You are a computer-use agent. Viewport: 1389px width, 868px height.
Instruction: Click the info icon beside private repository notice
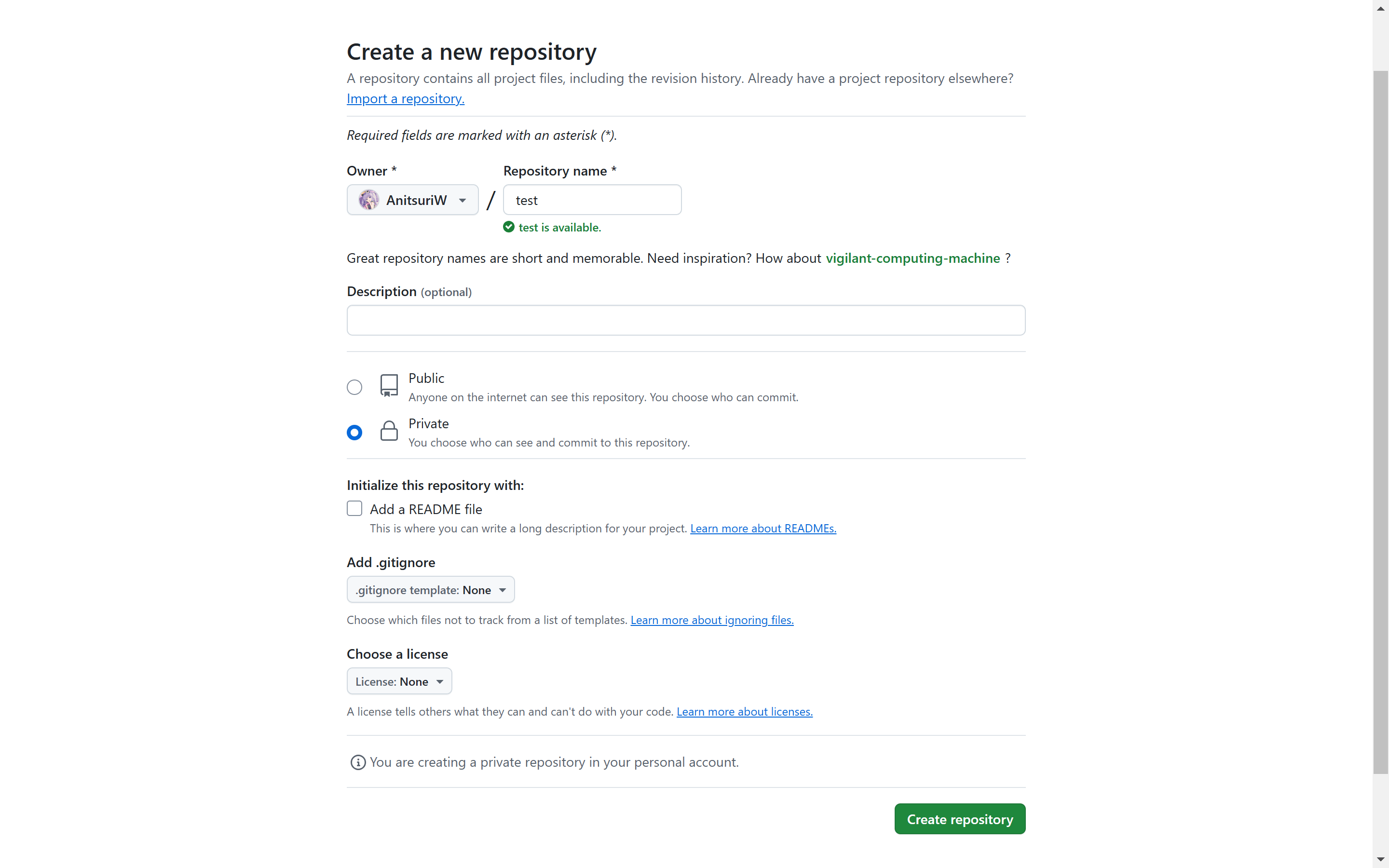(x=357, y=762)
